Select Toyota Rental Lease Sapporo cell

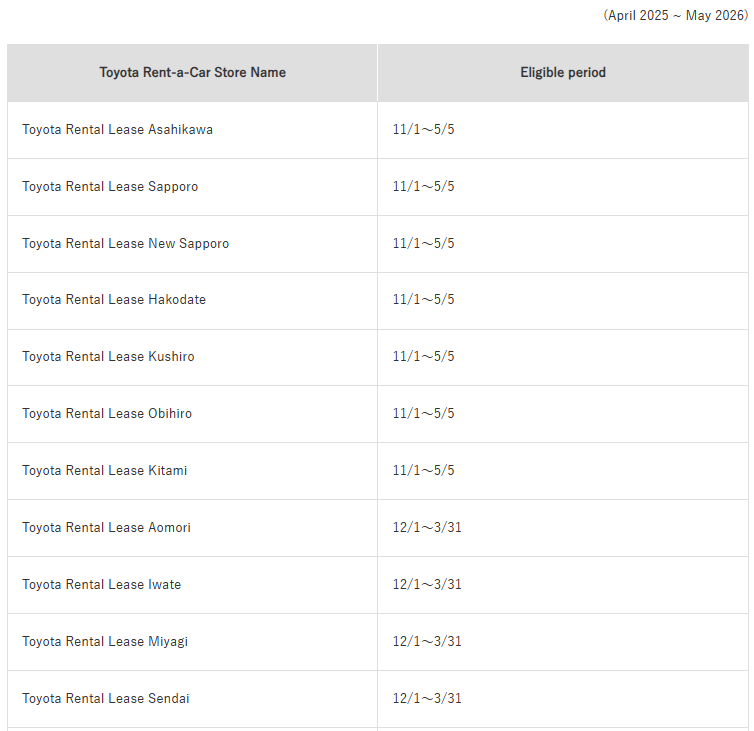click(110, 187)
